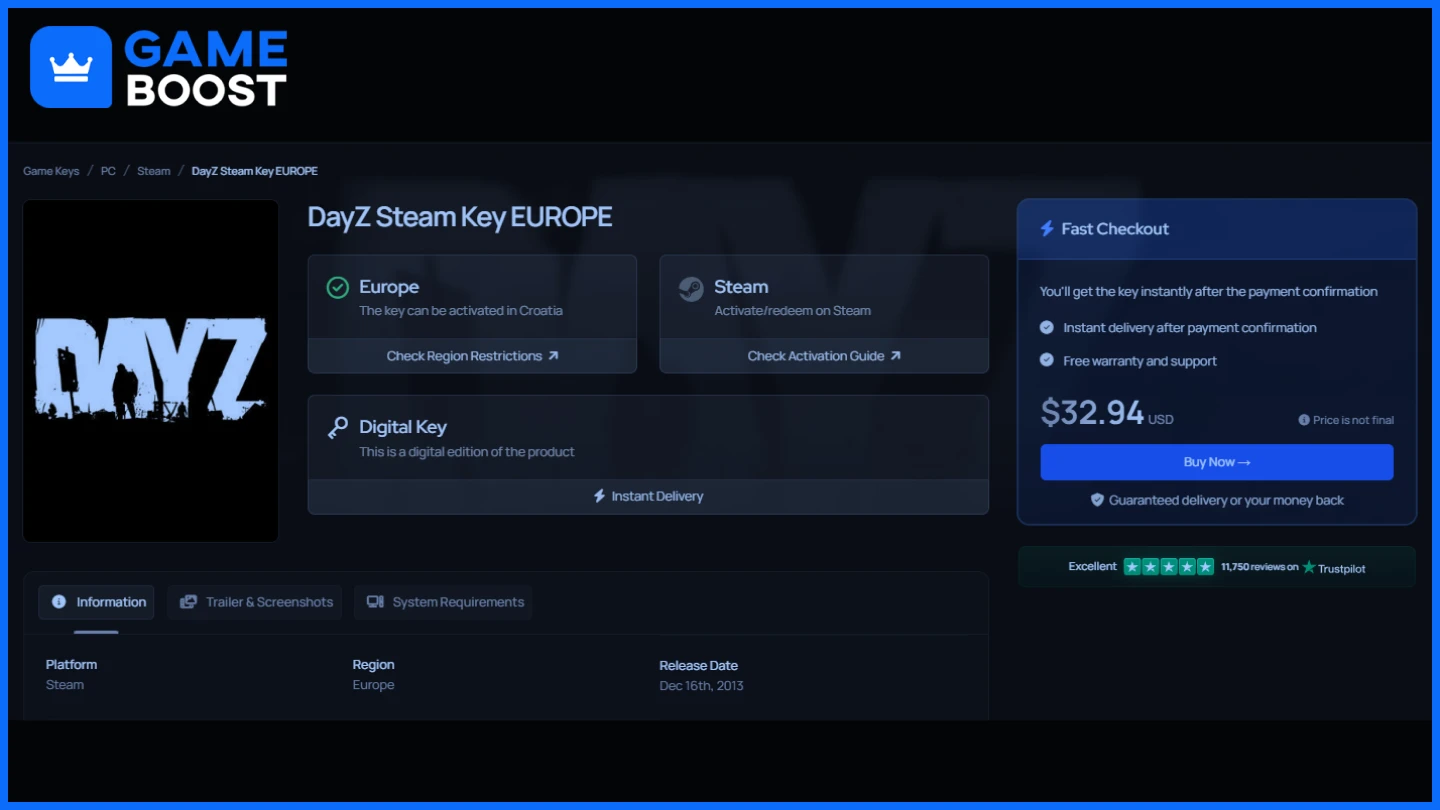1440x810 pixels.
Task: Switch to the Trailer & Screenshots tab
Action: click(255, 602)
